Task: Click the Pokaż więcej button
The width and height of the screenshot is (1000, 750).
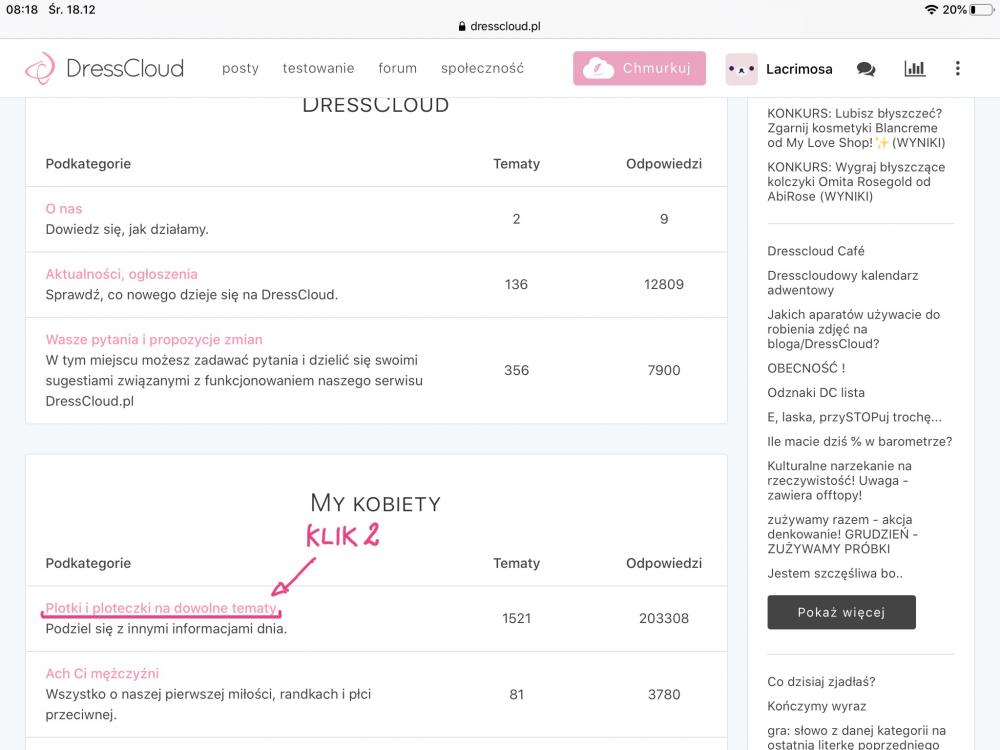Action: point(841,612)
